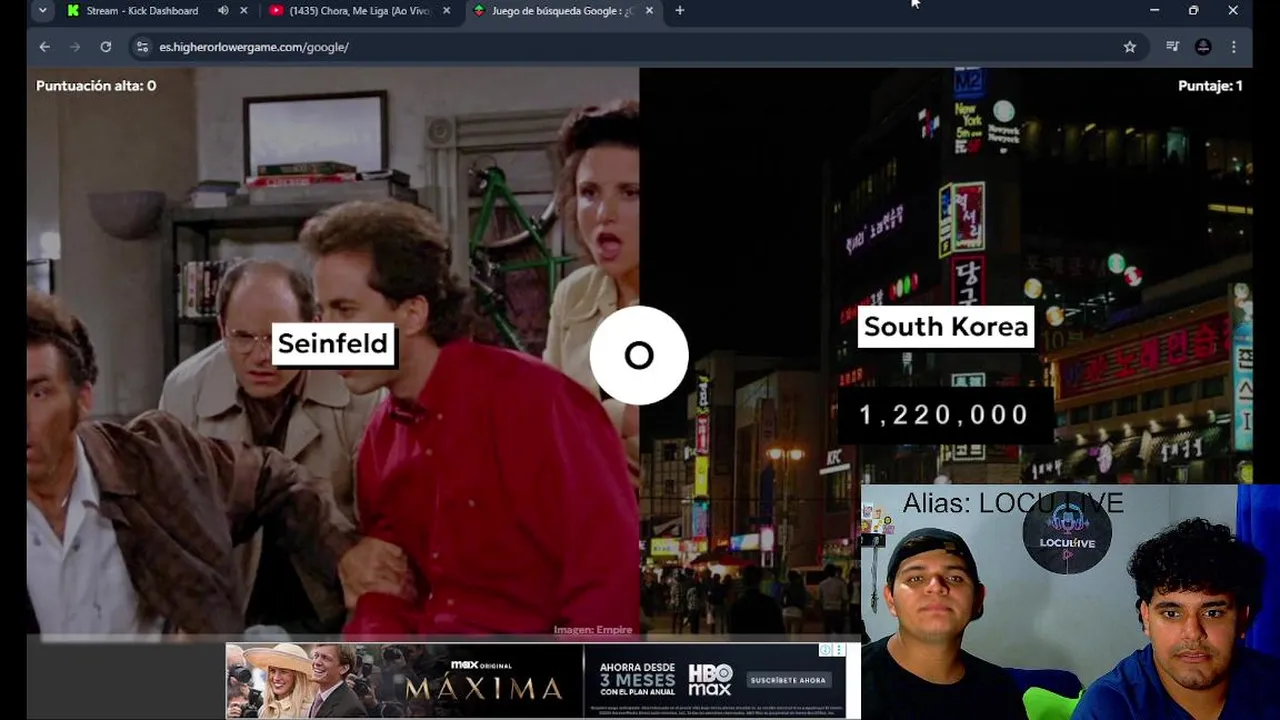Reload the current page

tap(106, 47)
